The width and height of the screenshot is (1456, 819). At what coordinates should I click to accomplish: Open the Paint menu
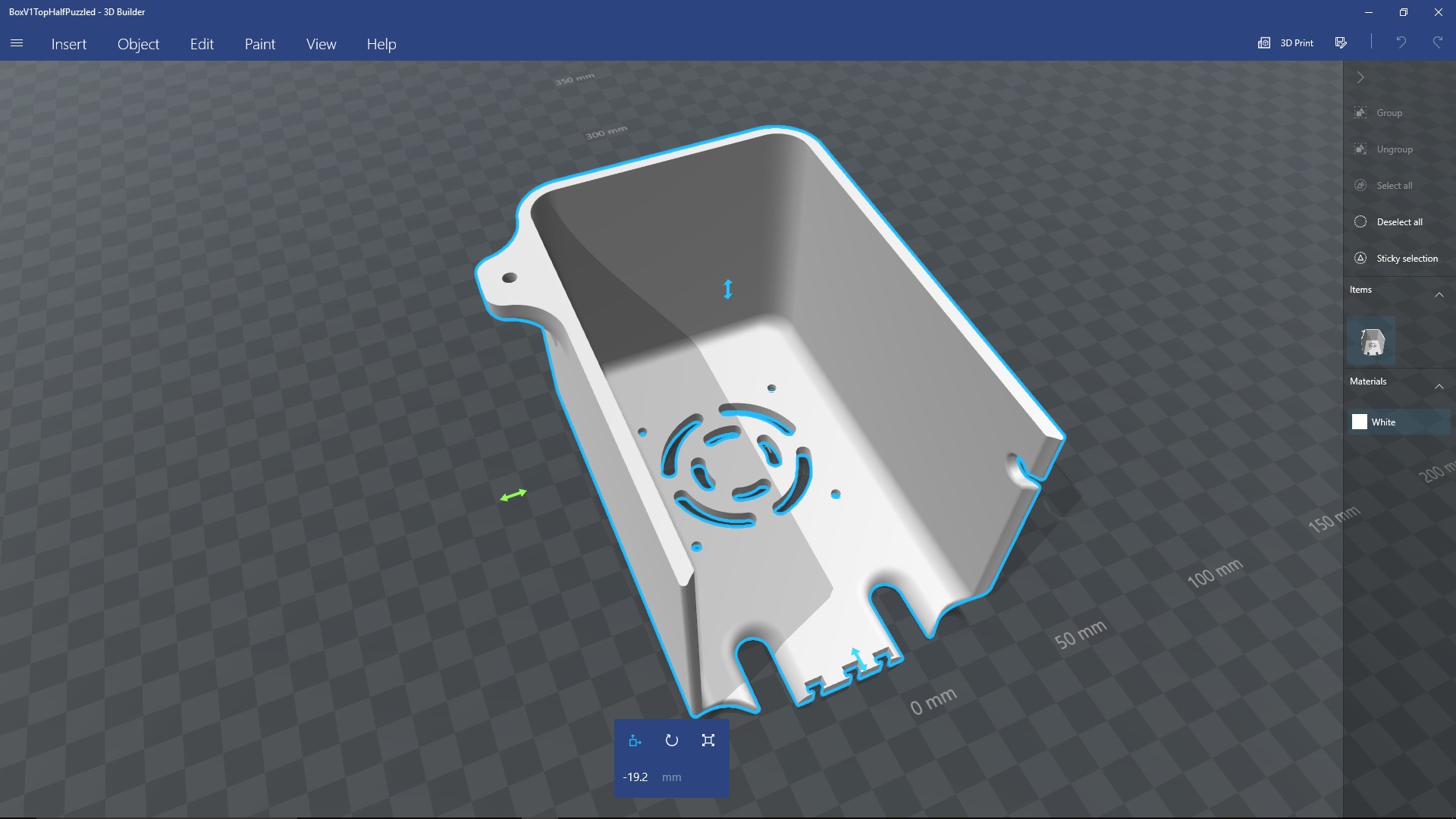pos(260,44)
